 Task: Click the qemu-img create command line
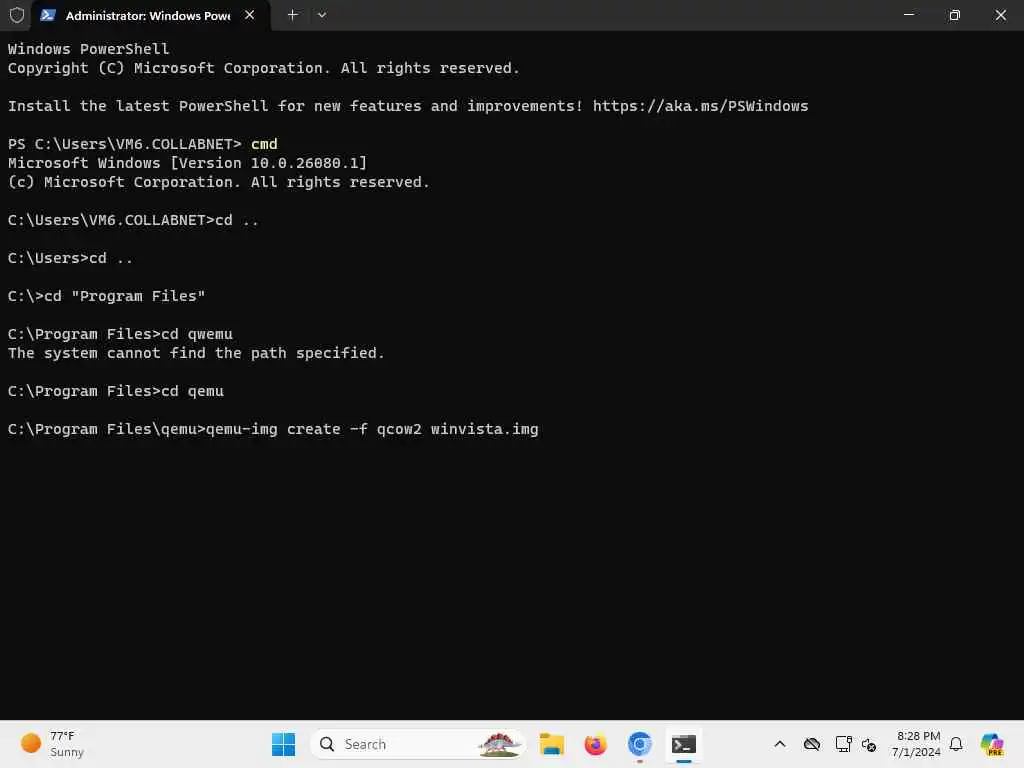(273, 429)
